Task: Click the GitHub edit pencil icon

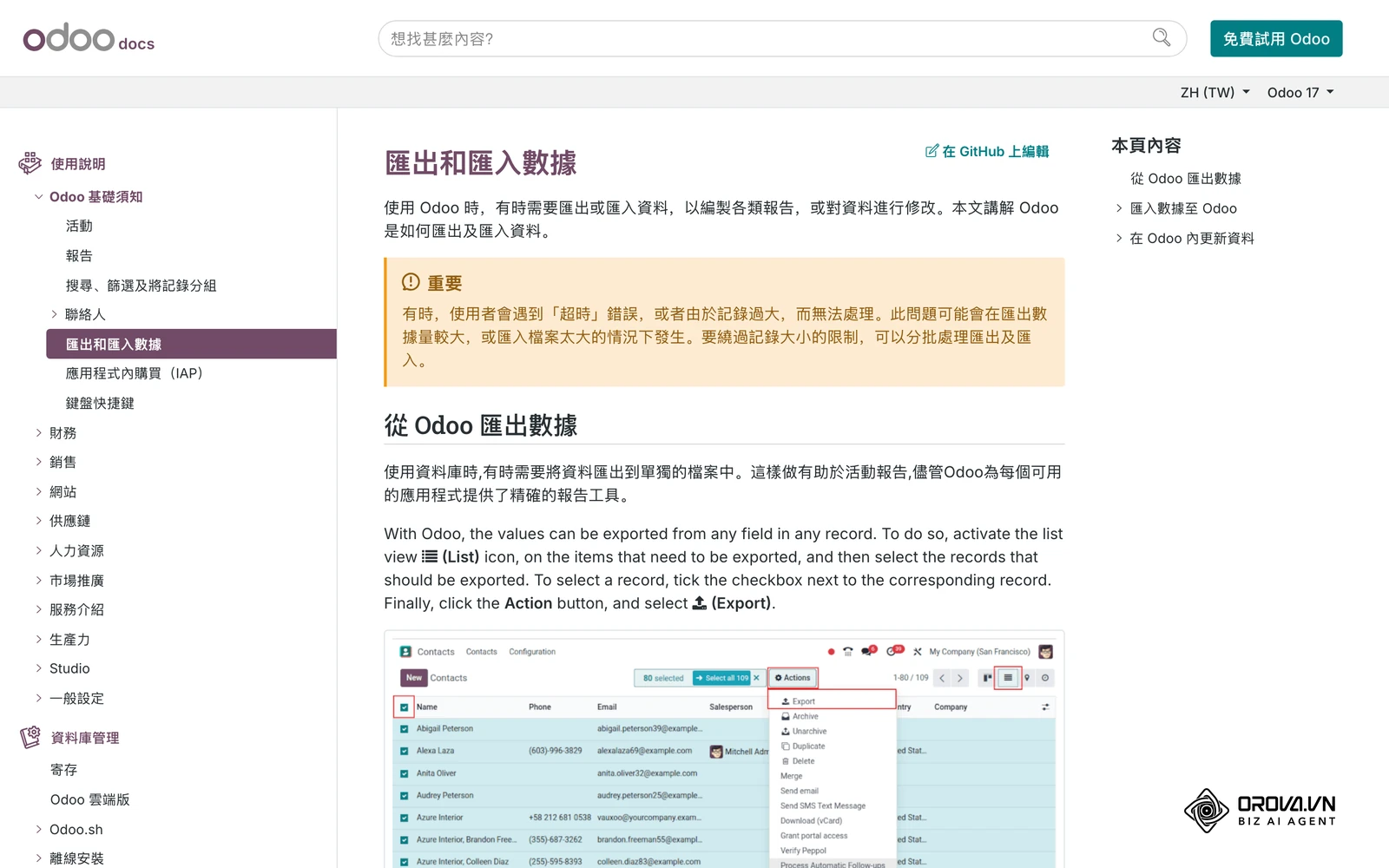Action: (931, 151)
